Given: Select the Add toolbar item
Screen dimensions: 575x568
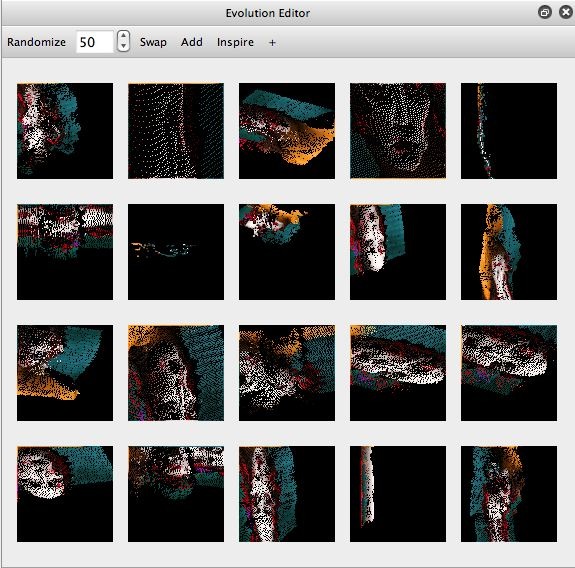Looking at the screenshot, I should tap(191, 42).
